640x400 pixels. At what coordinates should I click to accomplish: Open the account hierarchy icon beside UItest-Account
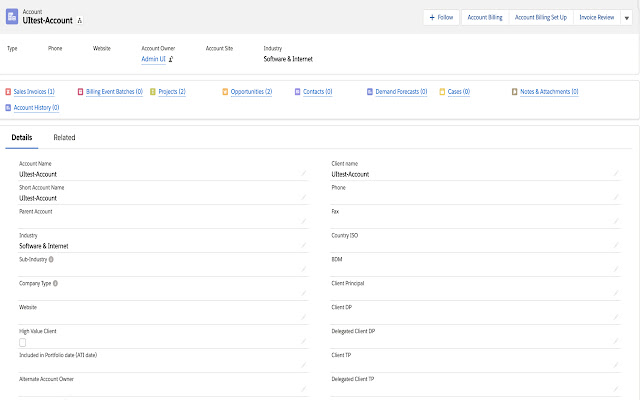coord(81,21)
